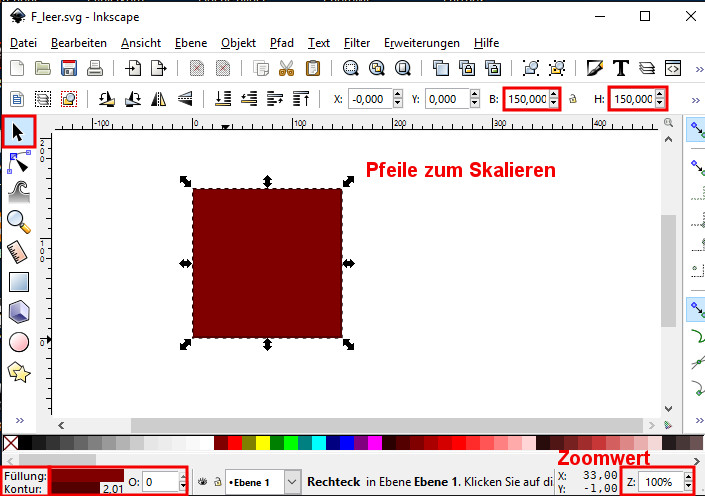Paste from clipboard icon
Image resolution: width=705 pixels, height=496 pixels.
312,68
